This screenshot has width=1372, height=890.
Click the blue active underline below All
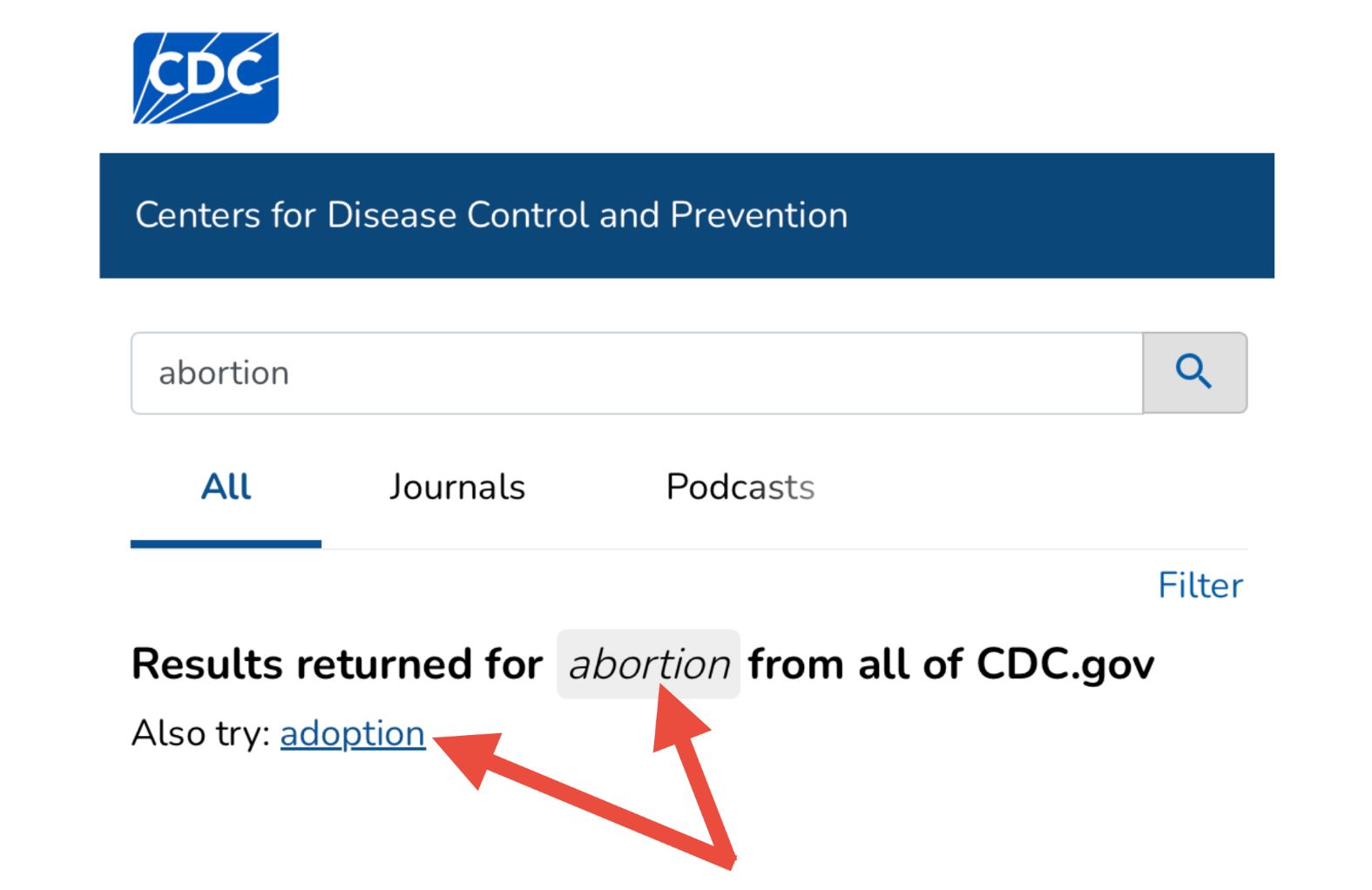pyautogui.click(x=226, y=544)
